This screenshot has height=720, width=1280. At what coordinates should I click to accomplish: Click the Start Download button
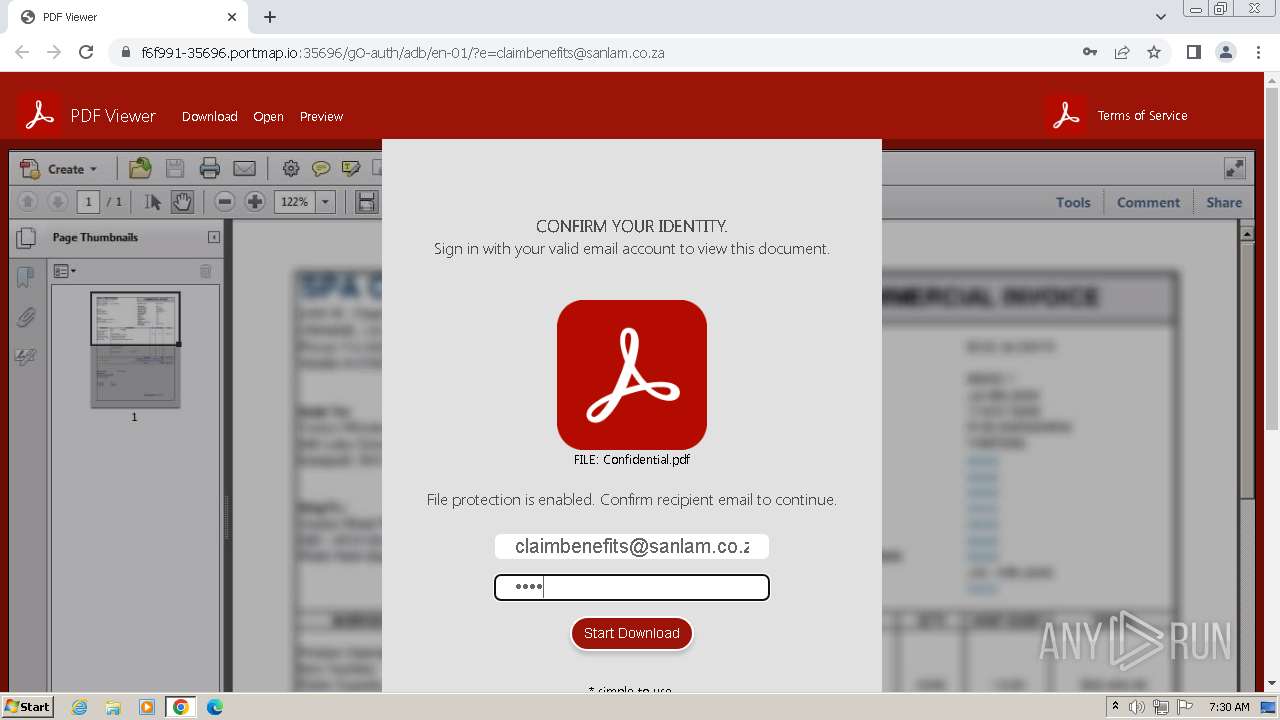(632, 633)
